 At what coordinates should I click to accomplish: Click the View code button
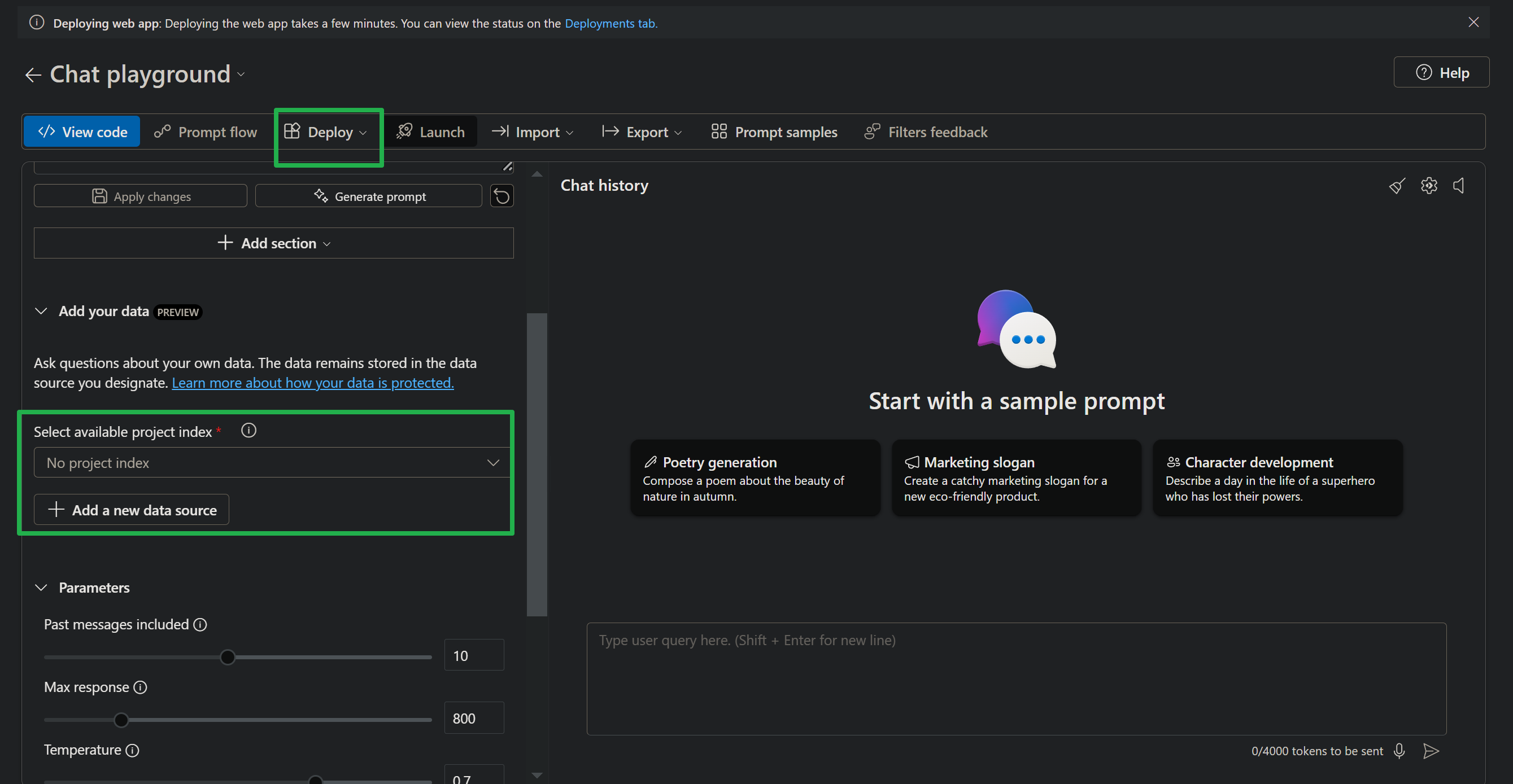82,132
